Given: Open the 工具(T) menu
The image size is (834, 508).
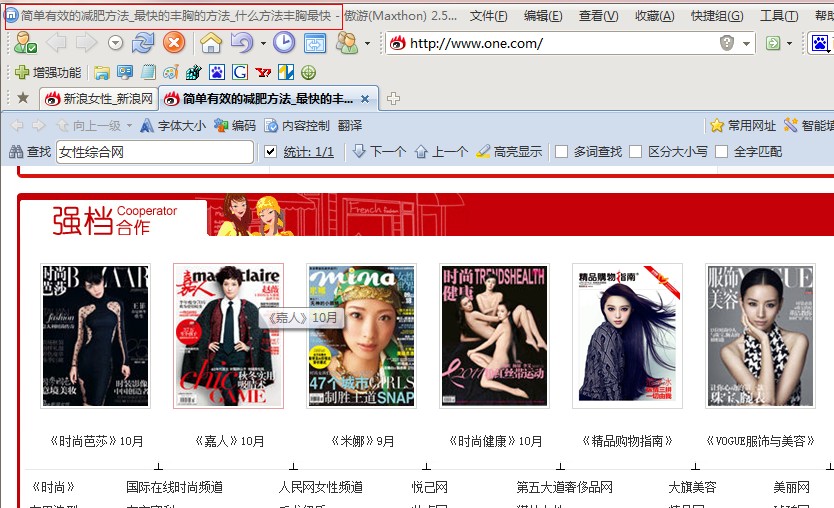Looking at the screenshot, I should (x=779, y=16).
